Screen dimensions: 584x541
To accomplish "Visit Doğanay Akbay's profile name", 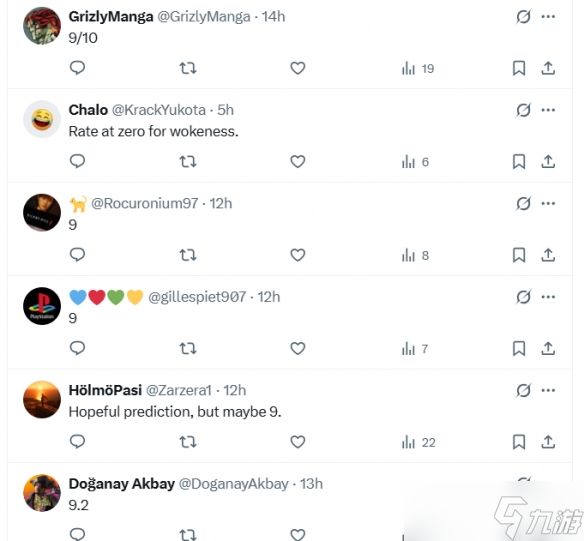I will (x=122, y=484).
